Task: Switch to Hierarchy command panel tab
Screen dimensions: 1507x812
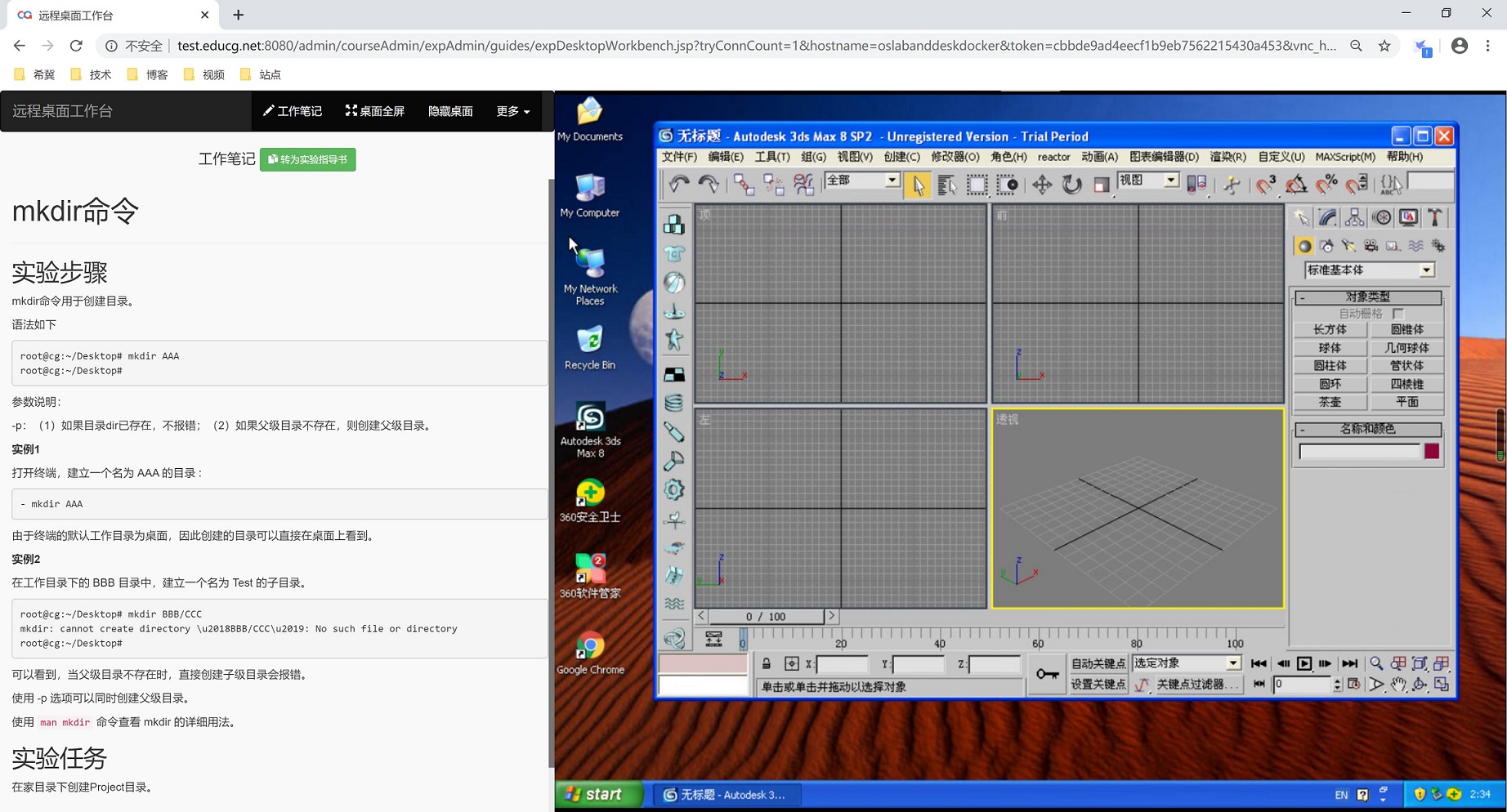Action: click(x=1355, y=217)
